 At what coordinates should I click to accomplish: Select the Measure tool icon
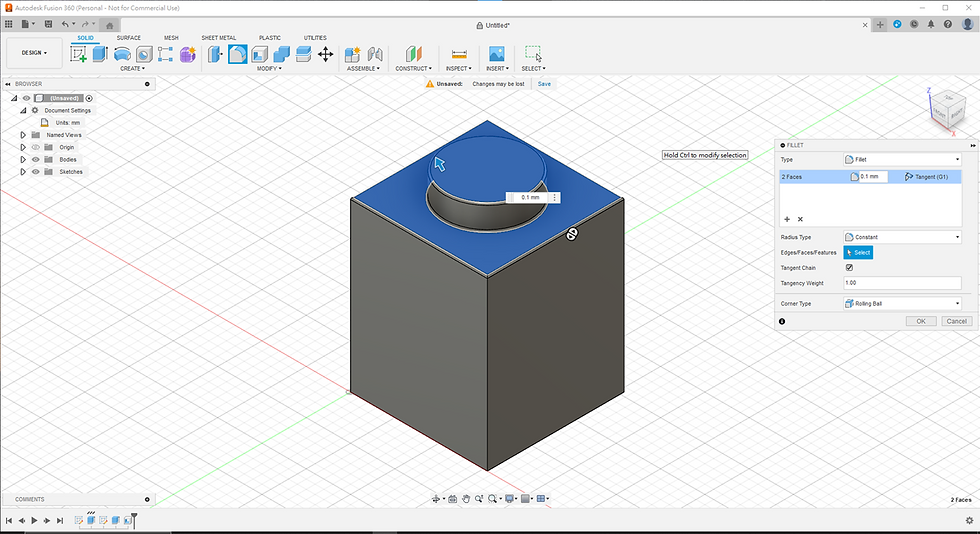(459, 54)
